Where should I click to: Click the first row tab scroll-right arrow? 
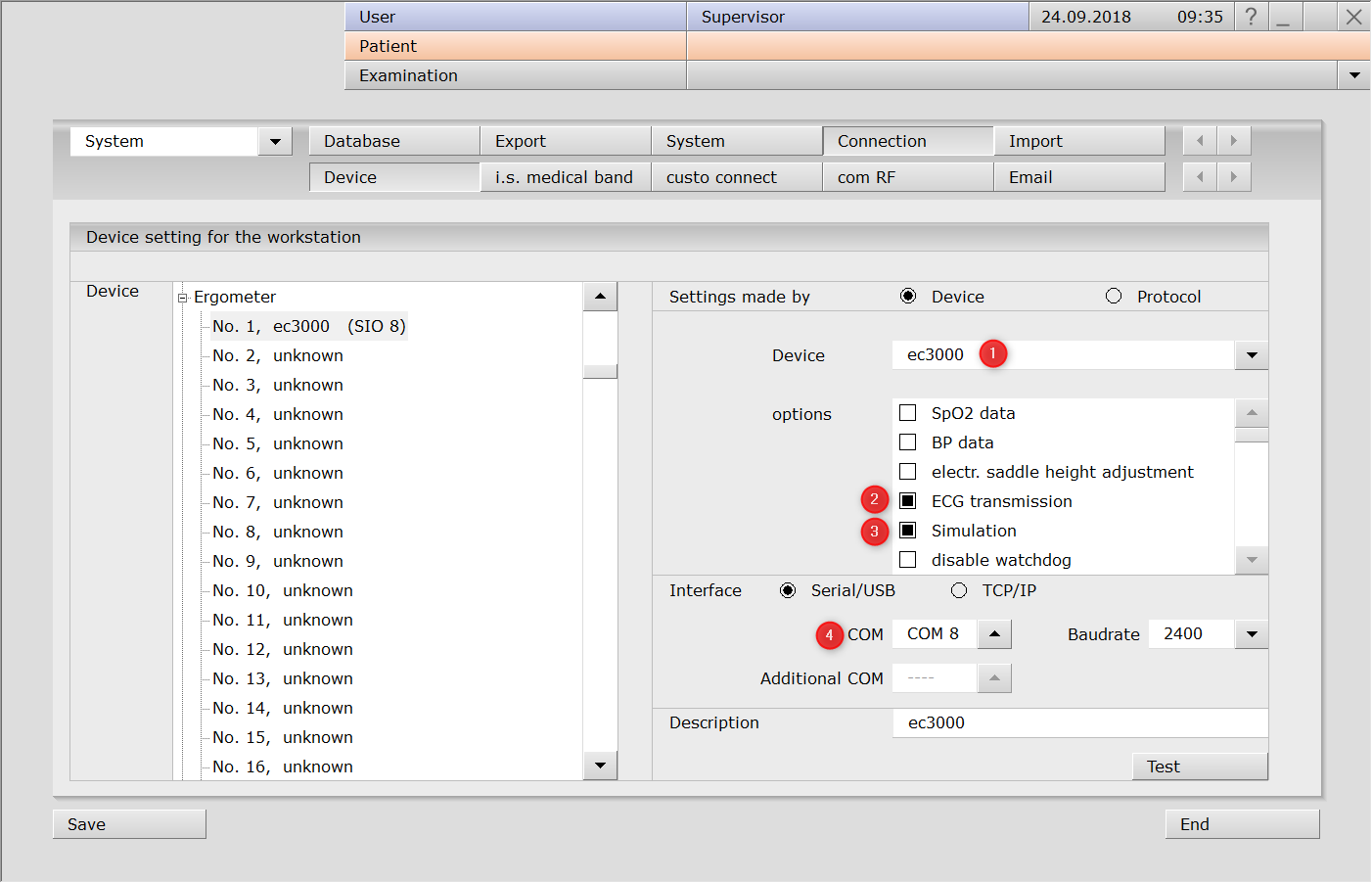pos(1234,141)
